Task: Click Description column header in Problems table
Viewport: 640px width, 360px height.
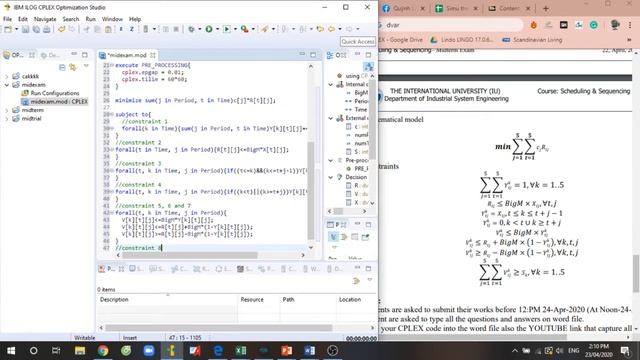Action: click(x=167, y=300)
